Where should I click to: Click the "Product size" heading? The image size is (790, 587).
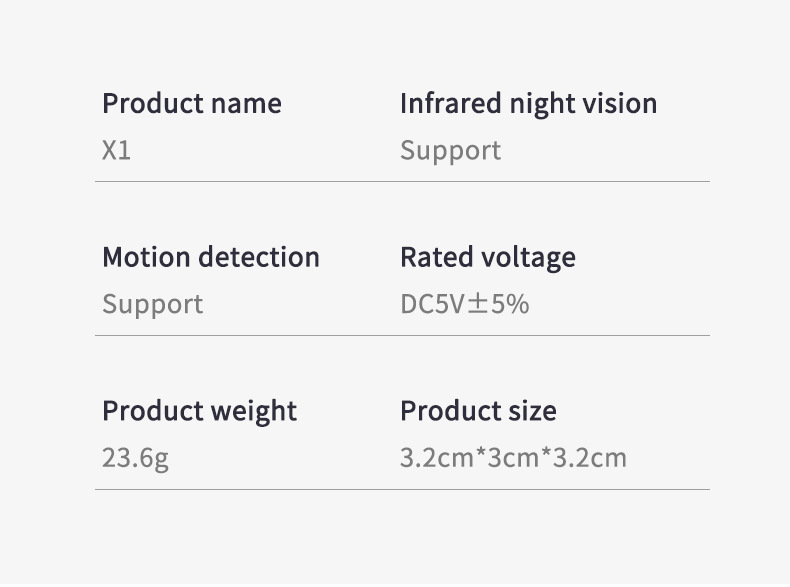tap(478, 411)
